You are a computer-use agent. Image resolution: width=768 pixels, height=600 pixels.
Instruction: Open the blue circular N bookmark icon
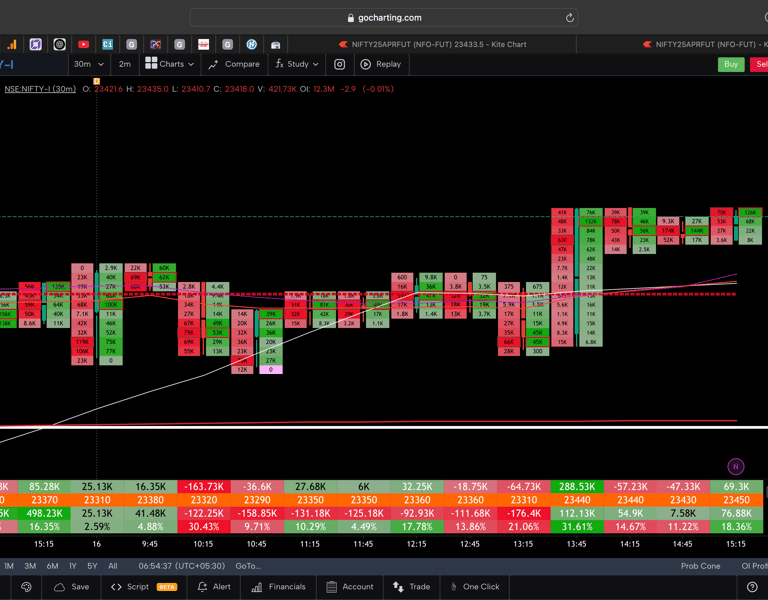[251, 45]
